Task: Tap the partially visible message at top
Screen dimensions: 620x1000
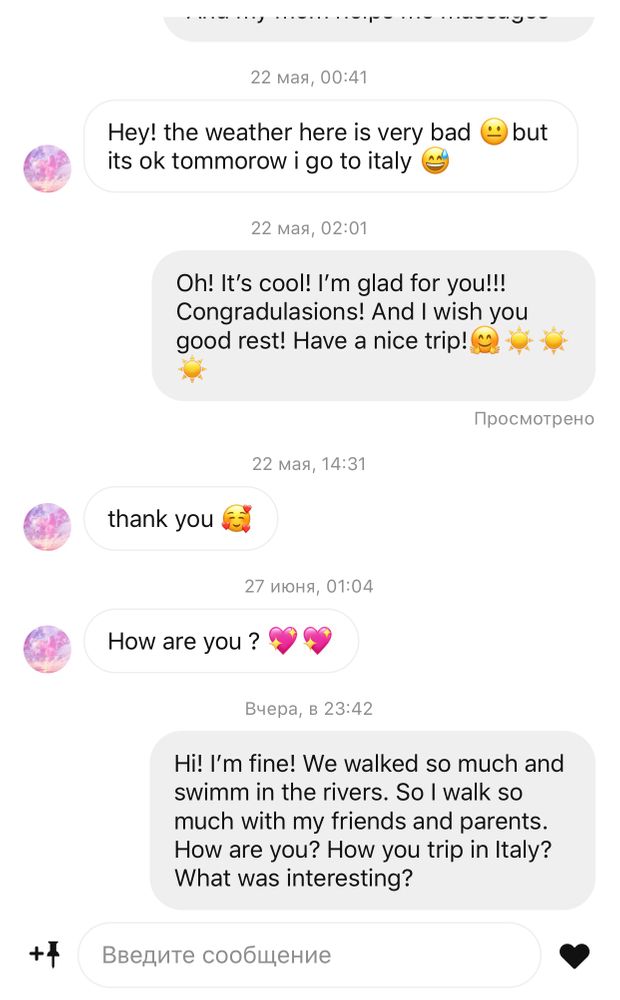Action: pyautogui.click(x=378, y=20)
